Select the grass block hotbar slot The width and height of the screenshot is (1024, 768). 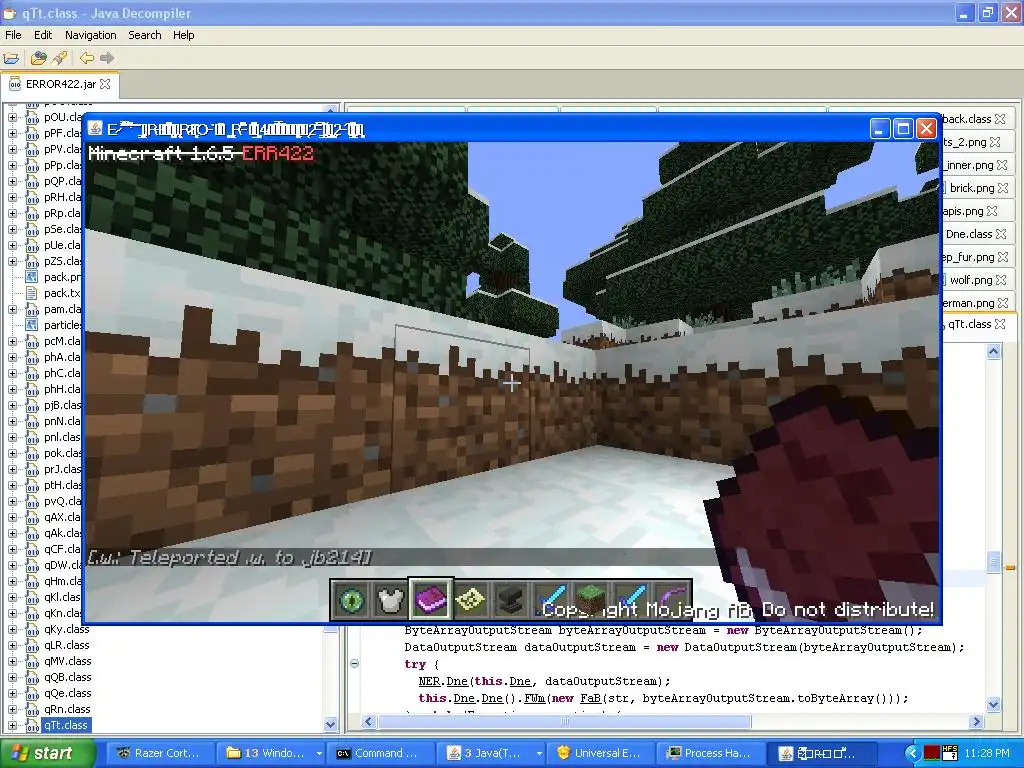(590, 600)
